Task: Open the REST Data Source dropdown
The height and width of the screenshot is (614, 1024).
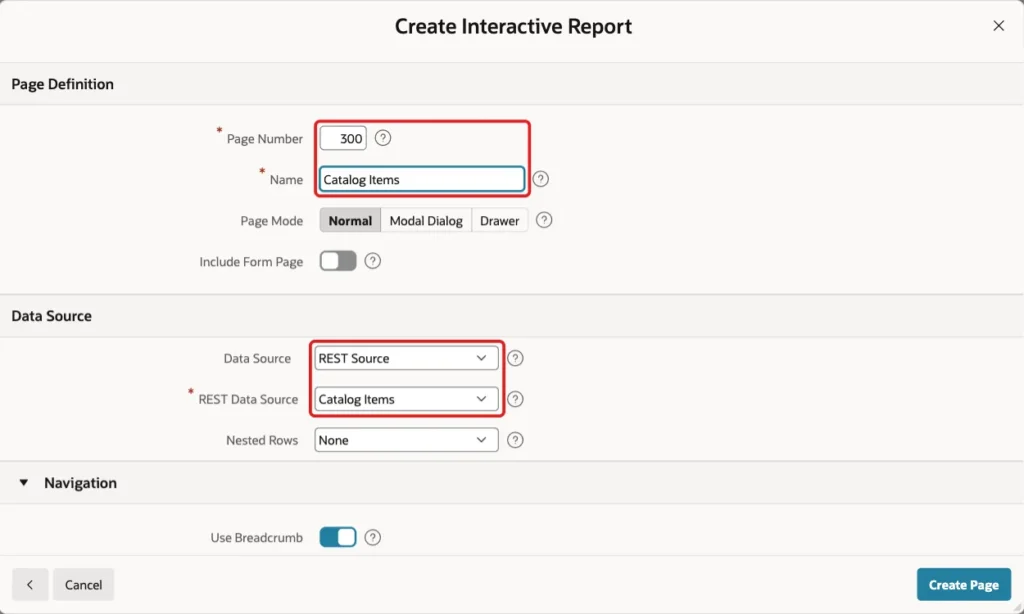Action: 406,399
